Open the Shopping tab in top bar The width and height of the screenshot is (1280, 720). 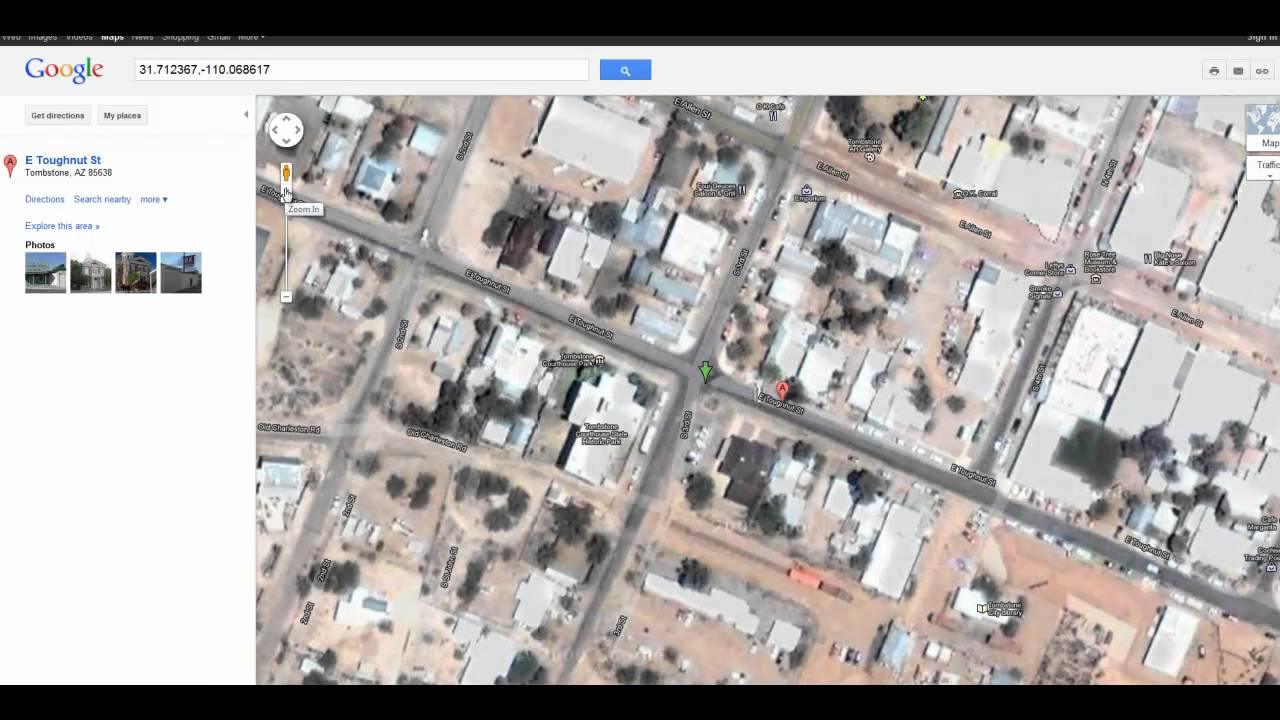point(180,37)
